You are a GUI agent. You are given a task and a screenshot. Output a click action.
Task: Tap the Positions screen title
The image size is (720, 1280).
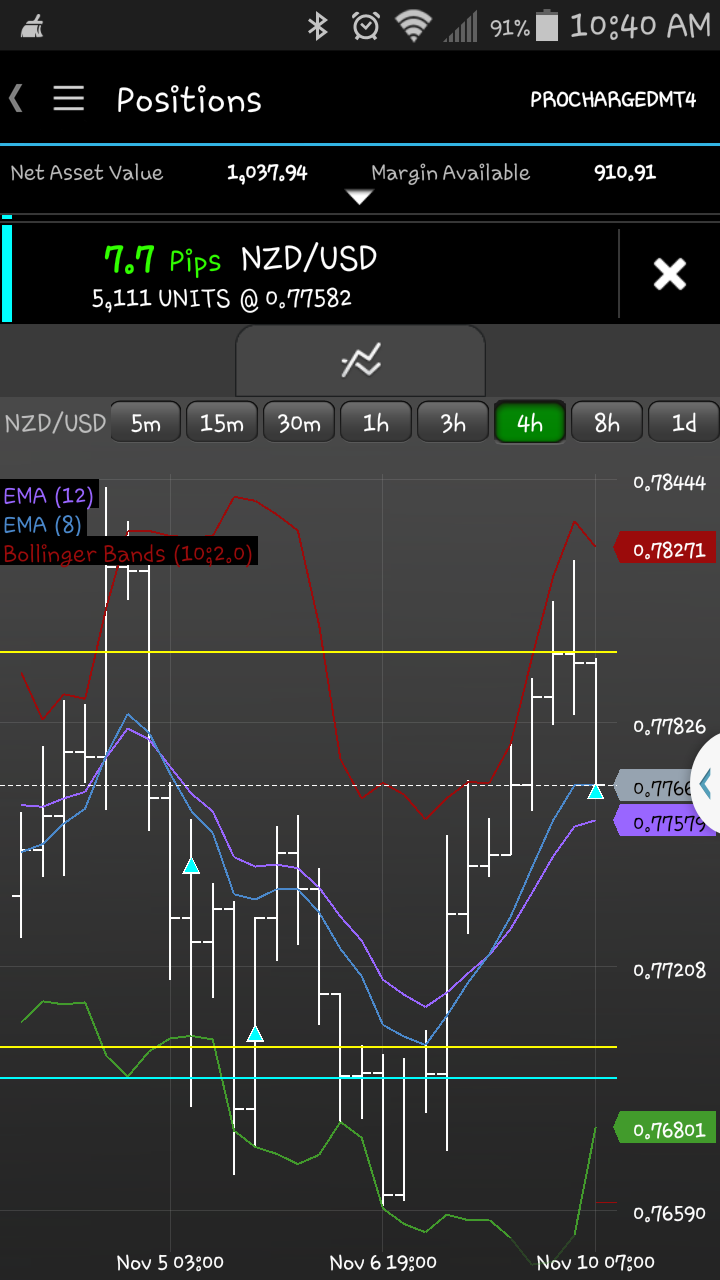(189, 100)
